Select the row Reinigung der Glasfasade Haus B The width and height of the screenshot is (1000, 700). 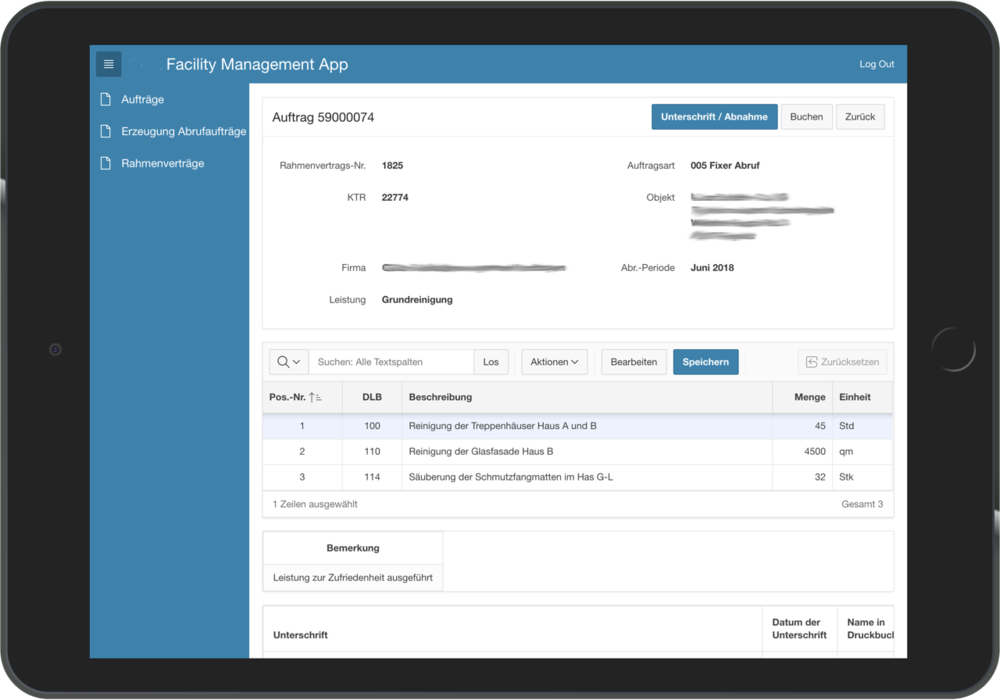[481, 451]
